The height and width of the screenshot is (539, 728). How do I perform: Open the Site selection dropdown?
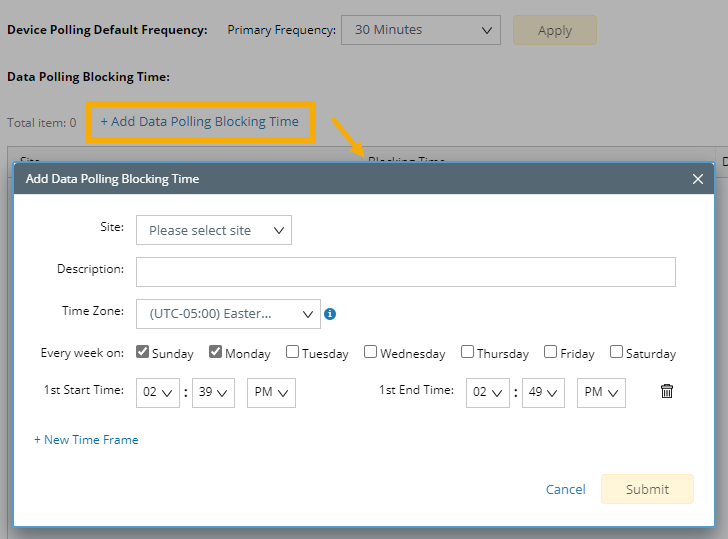click(x=214, y=230)
